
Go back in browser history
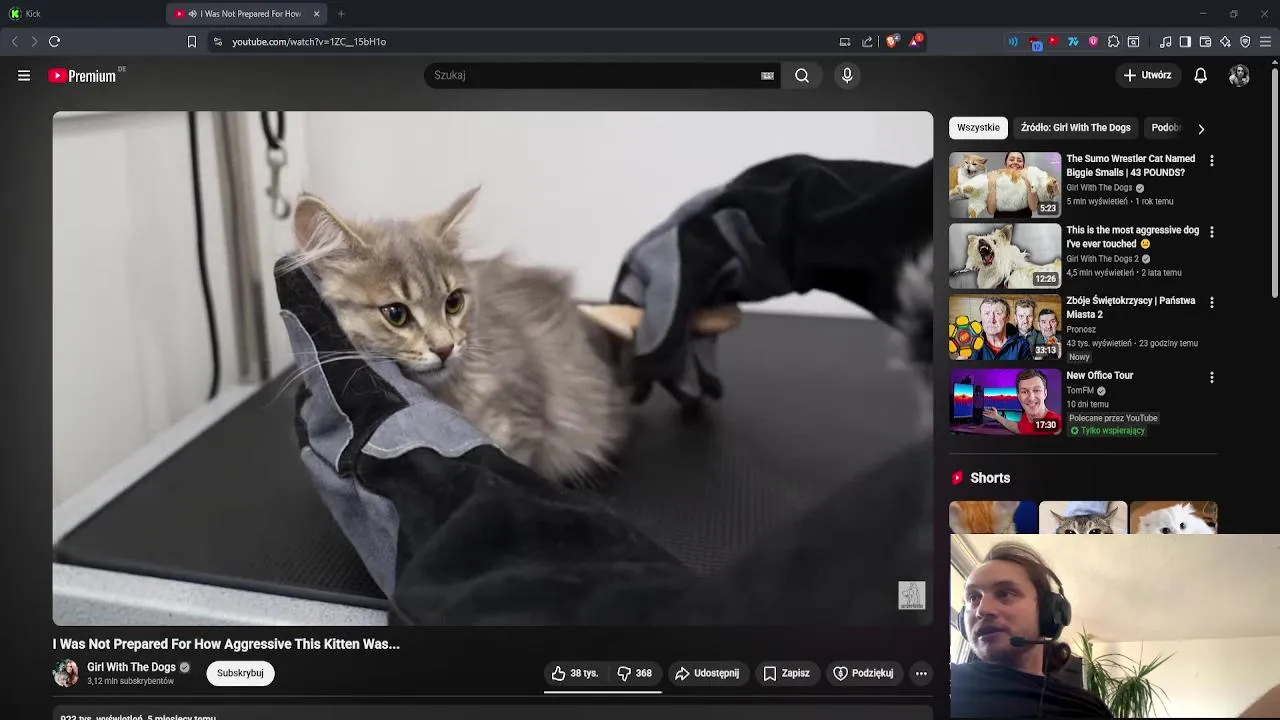point(14,41)
